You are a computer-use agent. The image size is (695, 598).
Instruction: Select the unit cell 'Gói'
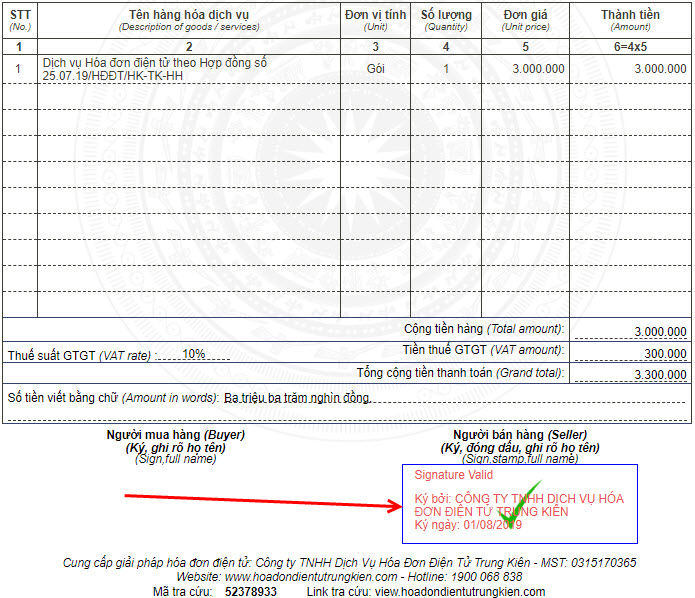[x=375, y=69]
